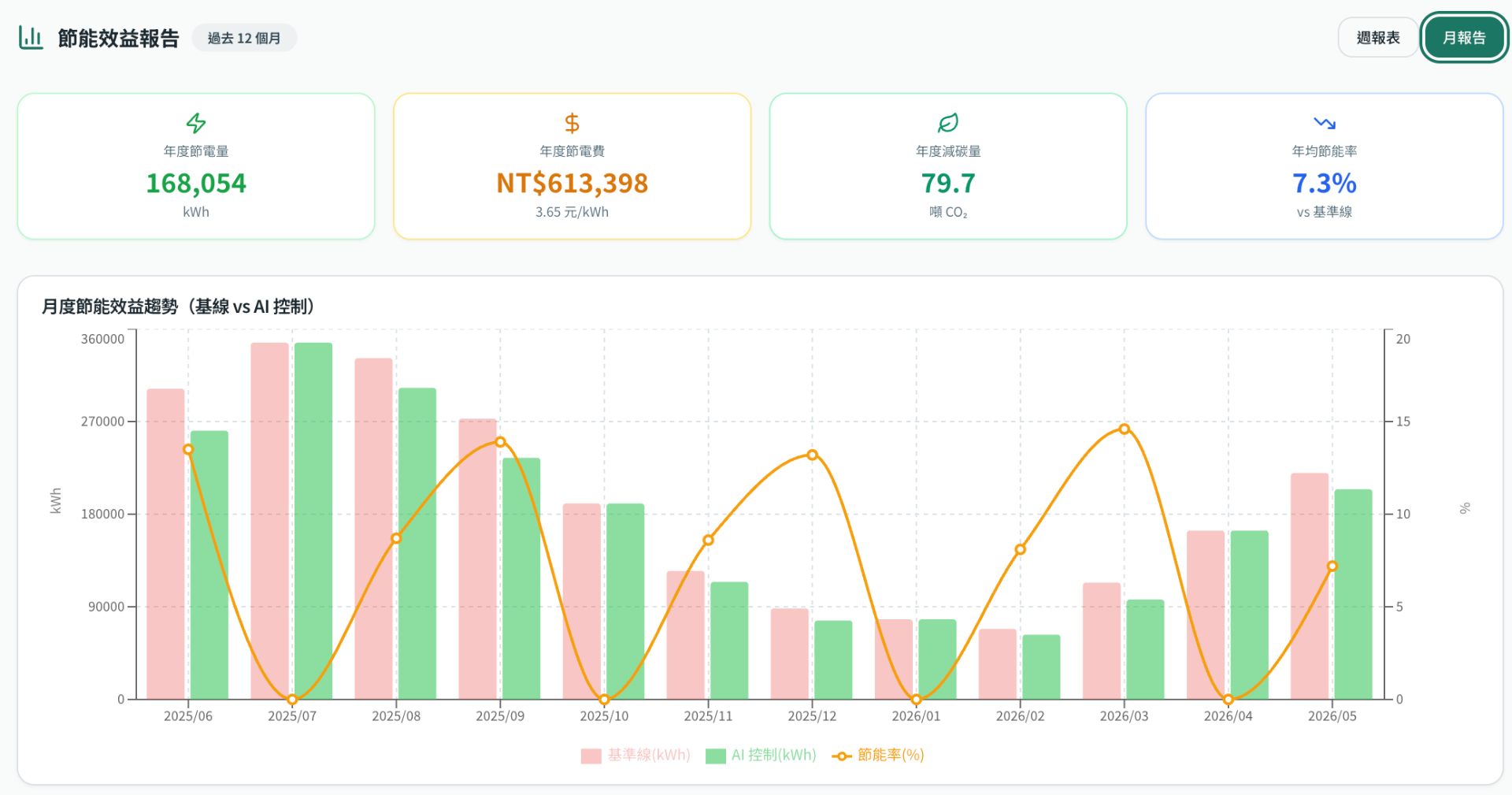Click the 2025/10 x-axis label
Image resolution: width=1512 pixels, height=795 pixels.
click(604, 716)
